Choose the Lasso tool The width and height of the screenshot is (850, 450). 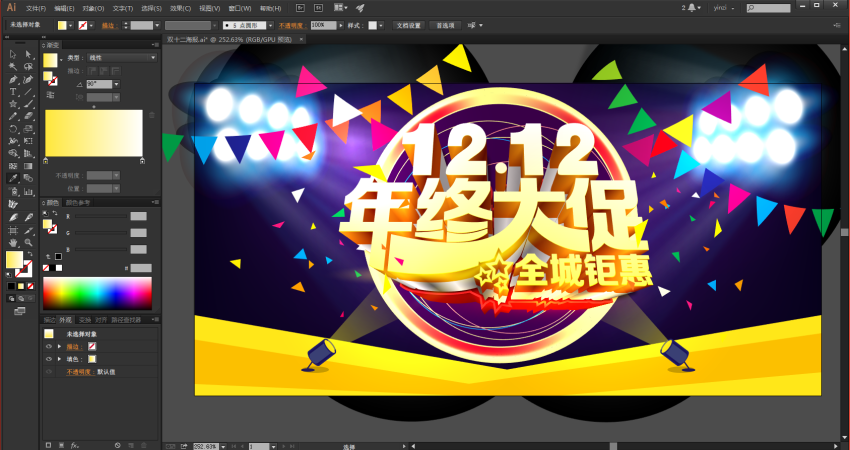coord(28,67)
